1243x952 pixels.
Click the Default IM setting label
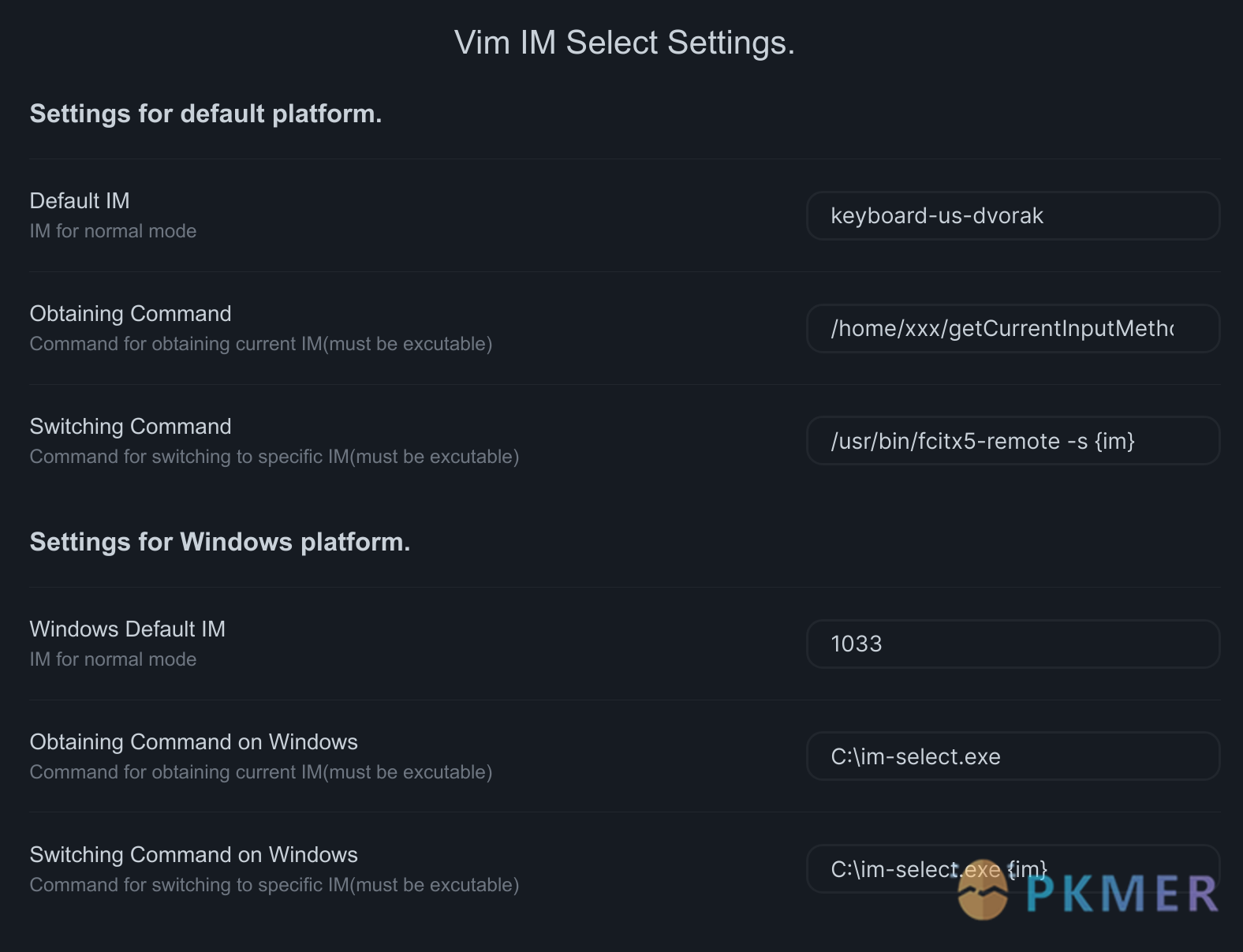(x=79, y=201)
